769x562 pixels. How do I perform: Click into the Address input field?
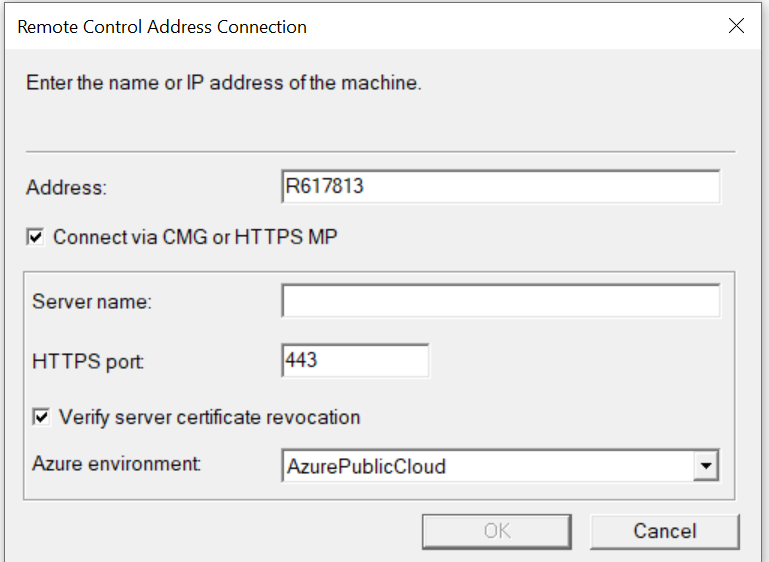pyautogui.click(x=501, y=186)
